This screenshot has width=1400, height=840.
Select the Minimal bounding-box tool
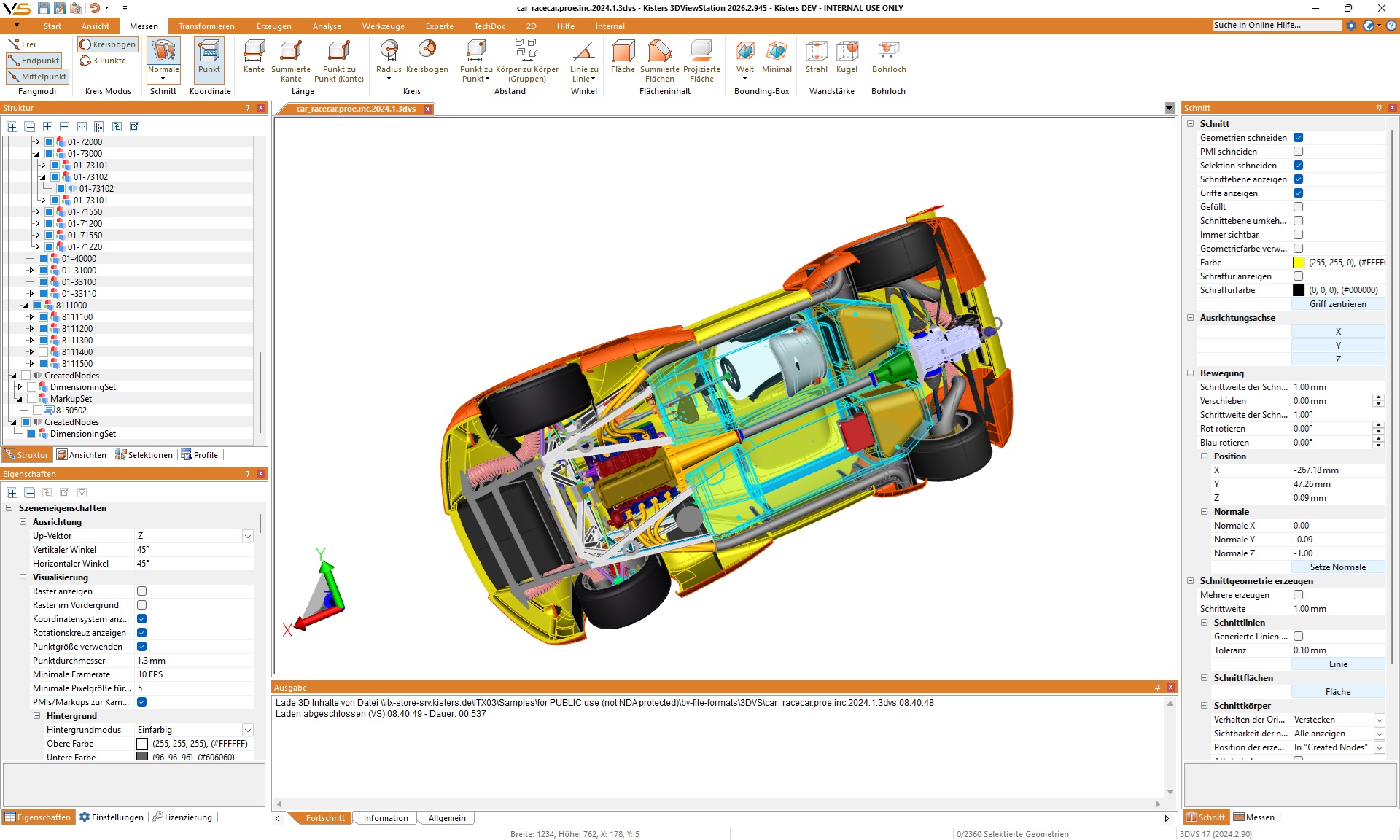pyautogui.click(x=777, y=57)
